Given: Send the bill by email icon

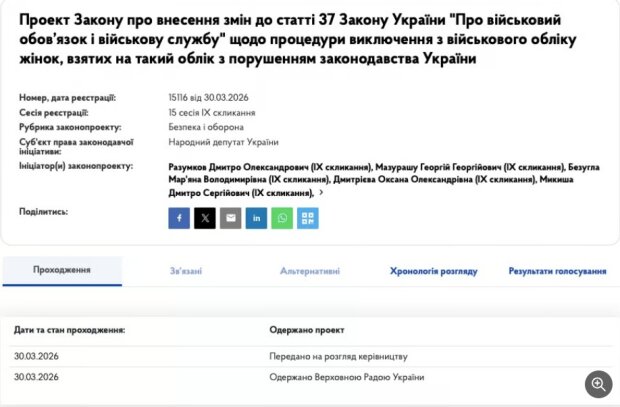Looking at the screenshot, I should (x=231, y=217).
